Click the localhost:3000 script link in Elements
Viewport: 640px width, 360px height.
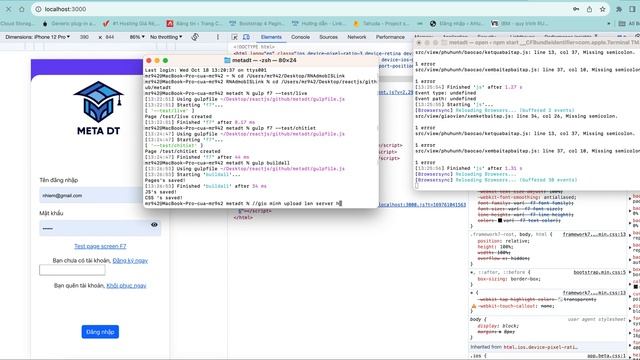click(422, 204)
